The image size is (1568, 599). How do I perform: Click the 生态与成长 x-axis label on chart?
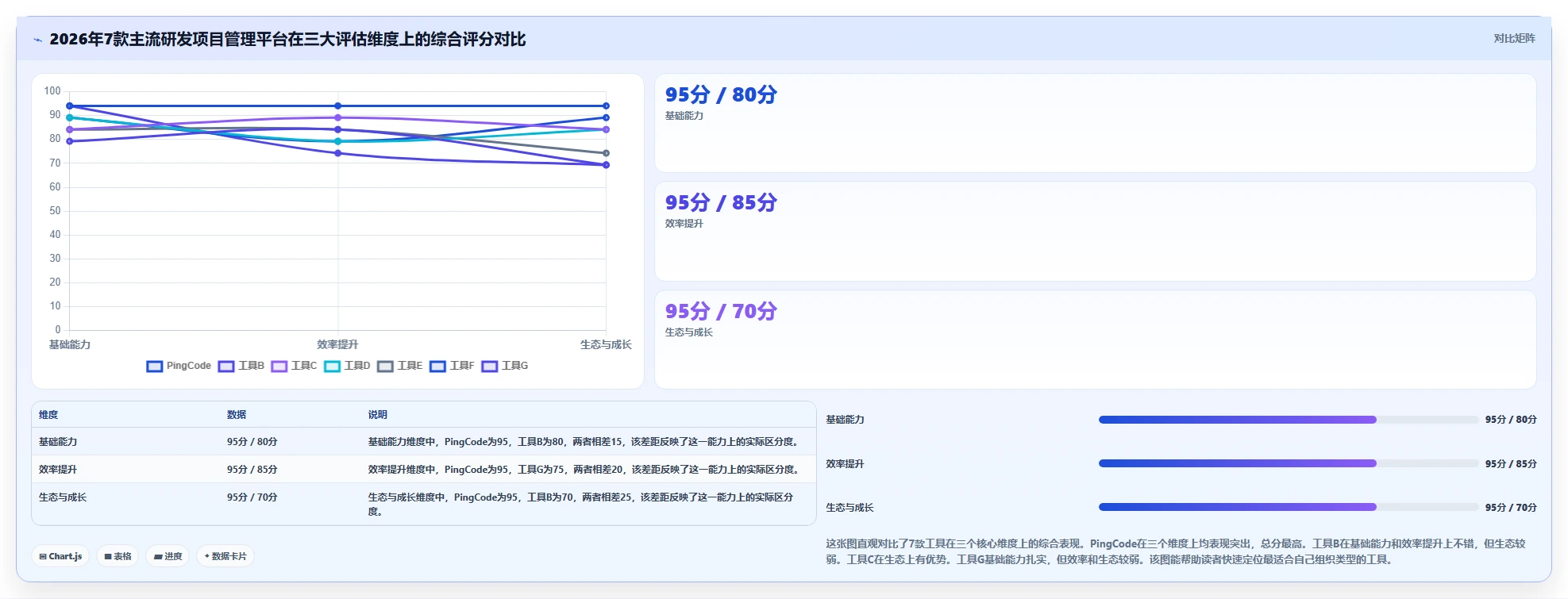(x=606, y=344)
